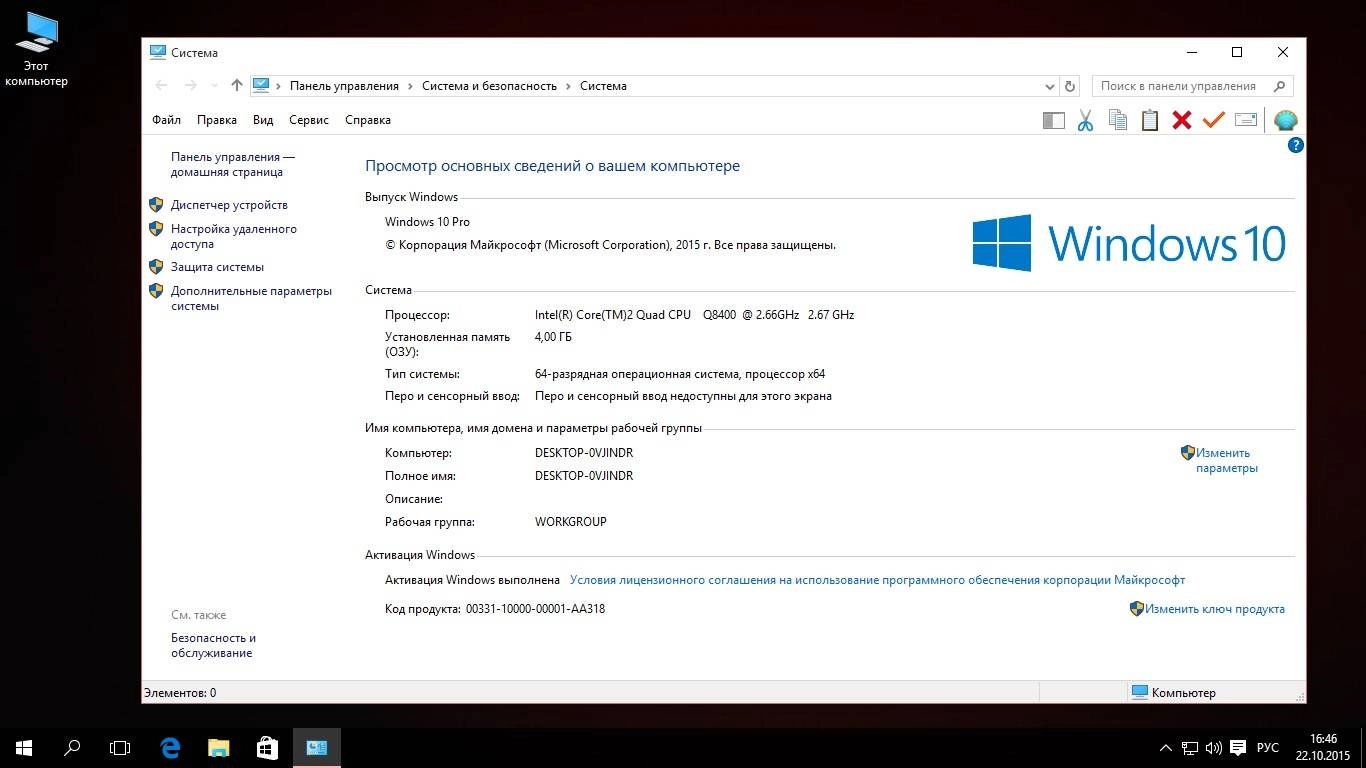Screen dimensions: 1366x768
Task: Show hidden tray icons with the chevron
Action: point(1166,747)
